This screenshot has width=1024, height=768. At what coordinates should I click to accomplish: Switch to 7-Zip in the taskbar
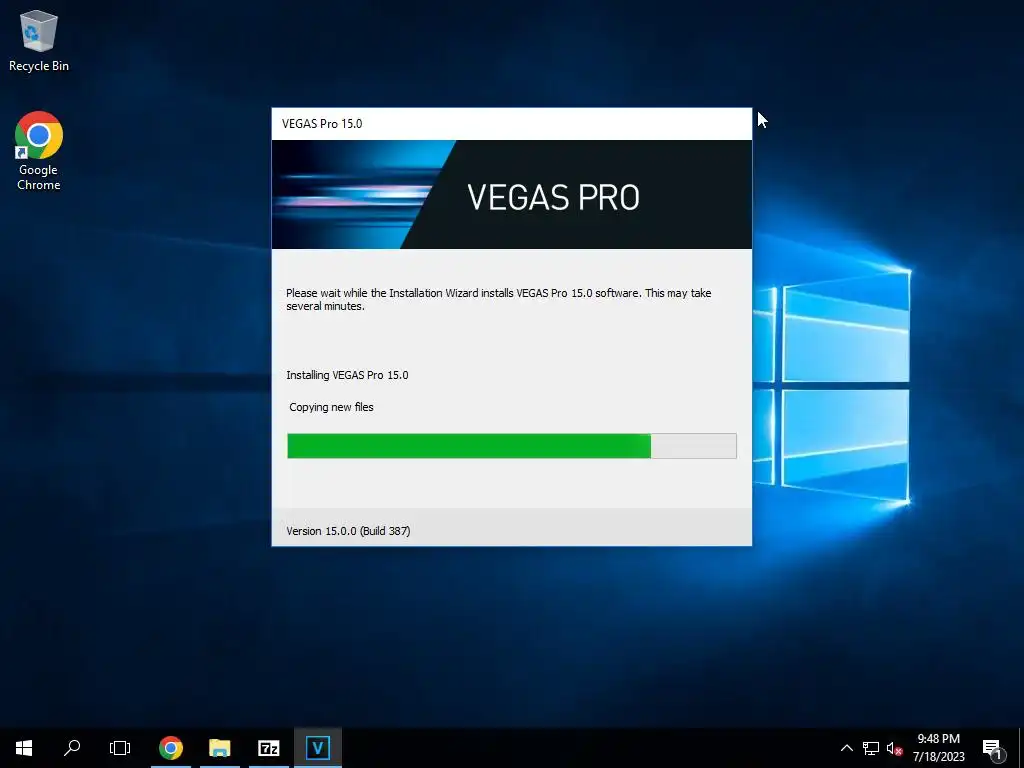269,748
